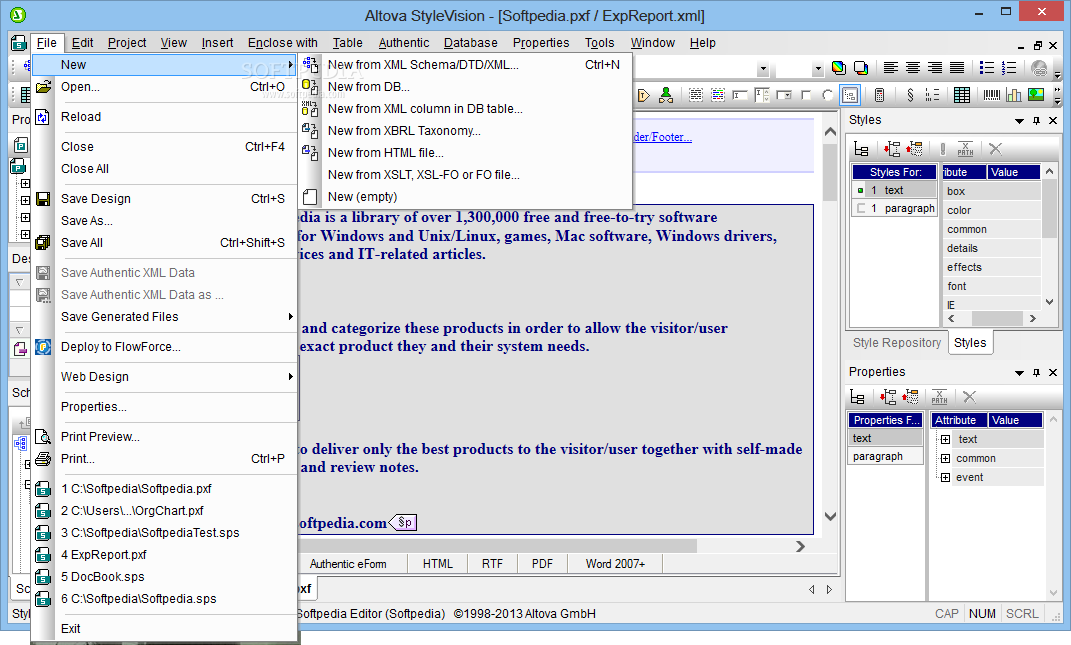This screenshot has height=645, width=1071.
Task: Open the narrow font size dropdown
Action: [818, 68]
